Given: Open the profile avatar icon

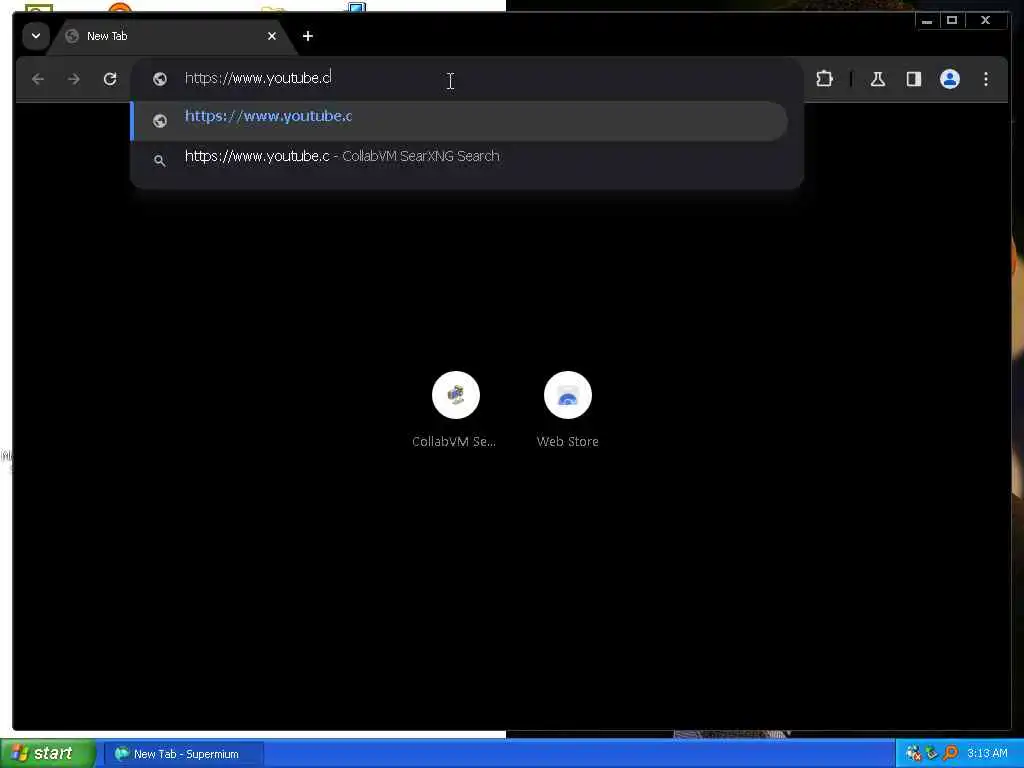Looking at the screenshot, I should pos(950,79).
